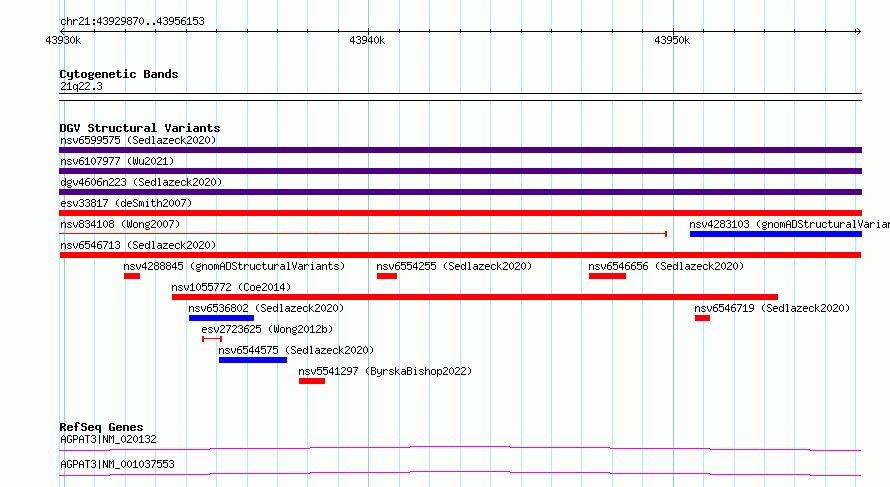Screen dimensions: 890x487
Task: Click the magenta line of AGPAT3|NM_020132
Action: point(460,448)
